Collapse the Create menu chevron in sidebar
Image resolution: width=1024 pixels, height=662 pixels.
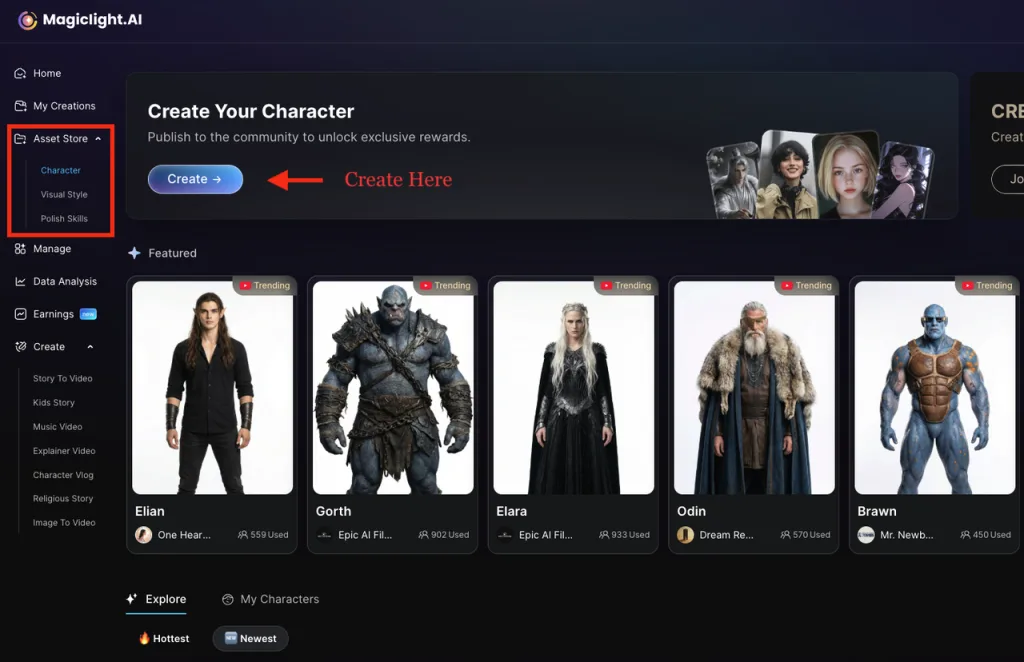tap(90, 347)
